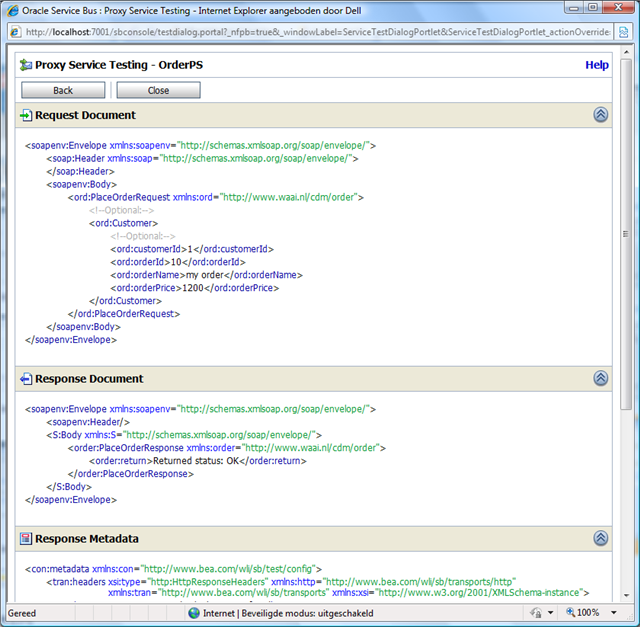
Task: Collapse the Response Metadata section
Action: tap(600, 538)
